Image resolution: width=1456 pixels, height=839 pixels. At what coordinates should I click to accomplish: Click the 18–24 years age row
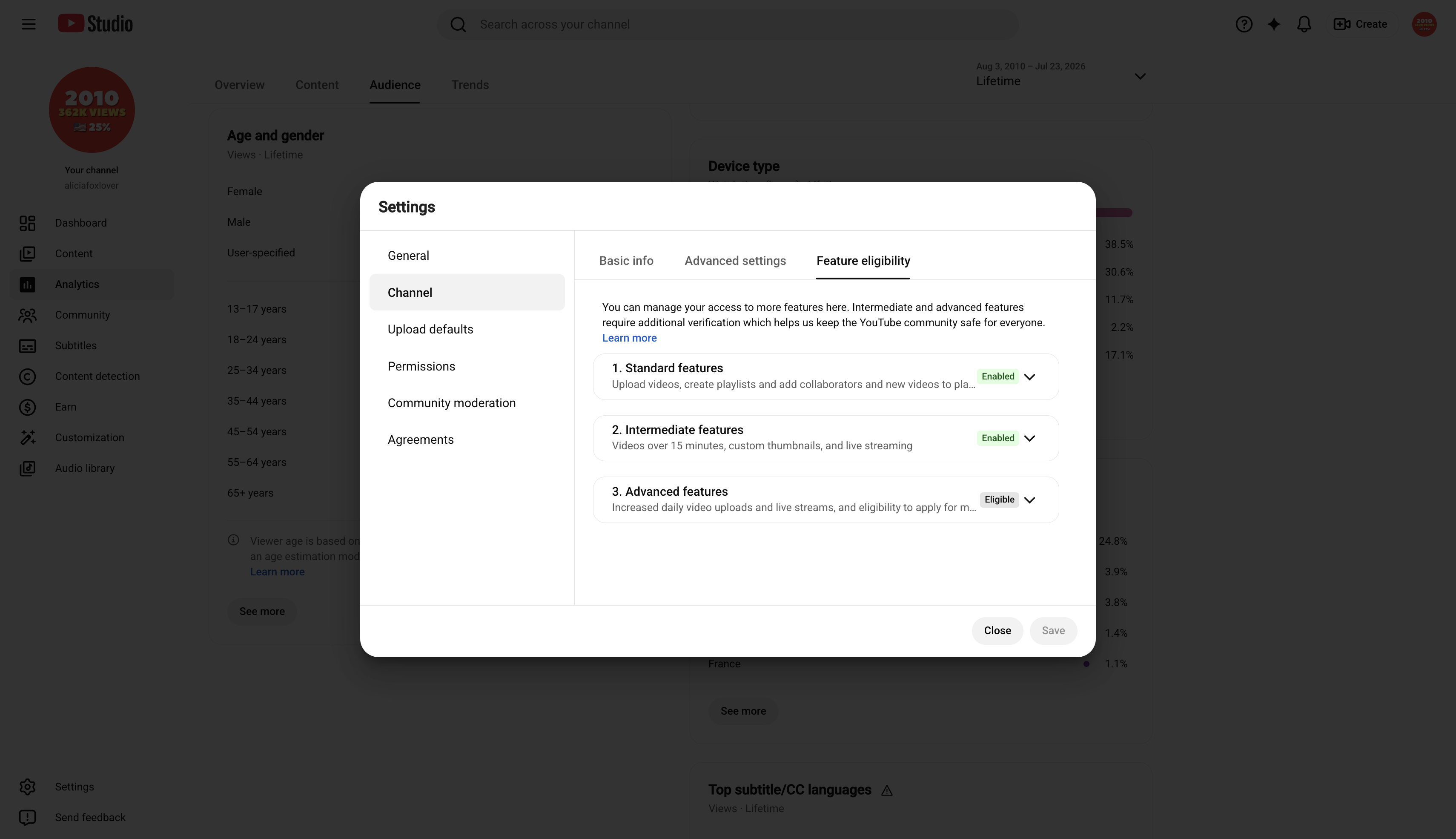pyautogui.click(x=256, y=339)
